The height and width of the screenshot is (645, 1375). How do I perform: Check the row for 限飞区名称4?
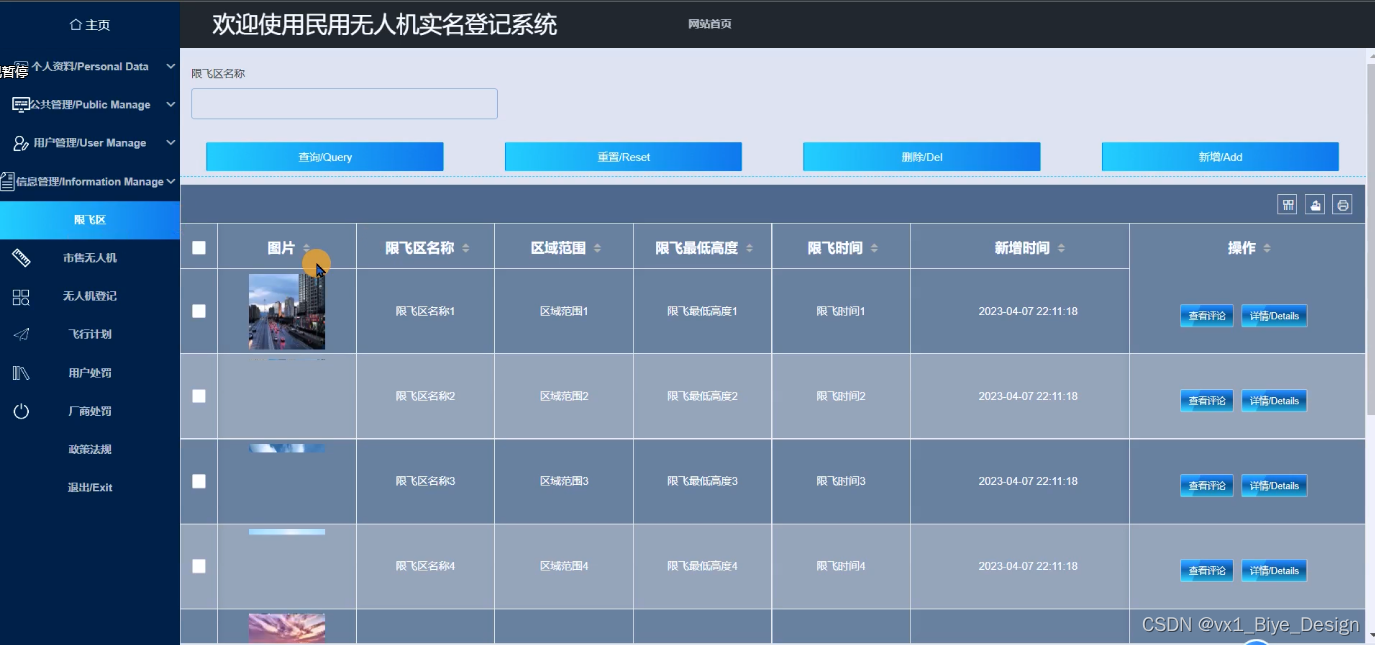pos(199,566)
